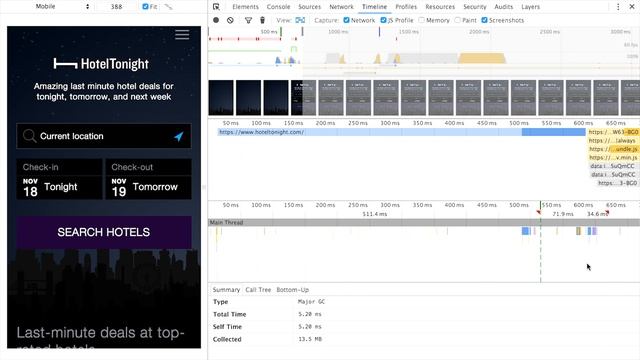Enable the Paint capture checkbox
Image resolution: width=640 pixels, height=360 pixels.
coord(458,20)
